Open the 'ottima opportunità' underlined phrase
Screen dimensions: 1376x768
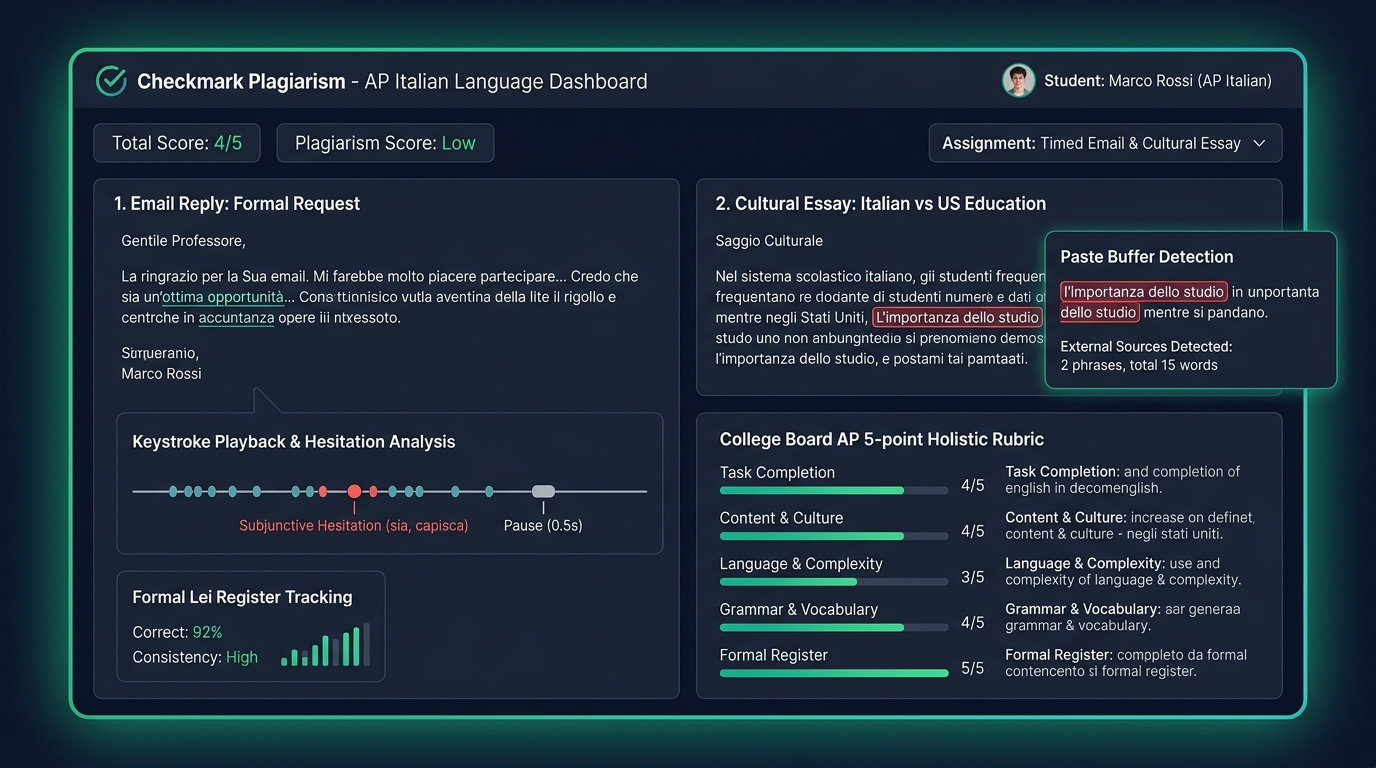pos(223,297)
